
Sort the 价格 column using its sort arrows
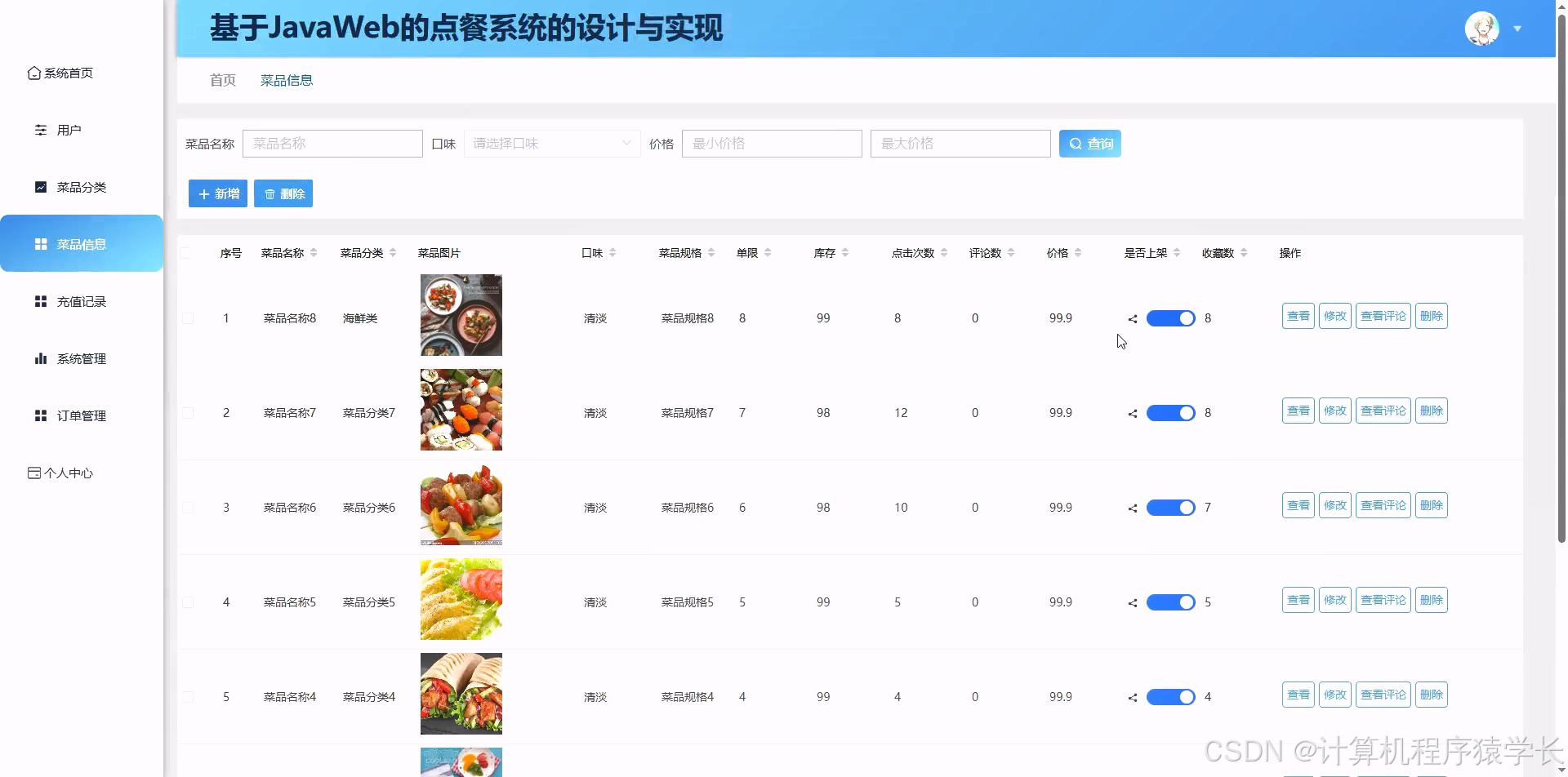pyautogui.click(x=1080, y=252)
